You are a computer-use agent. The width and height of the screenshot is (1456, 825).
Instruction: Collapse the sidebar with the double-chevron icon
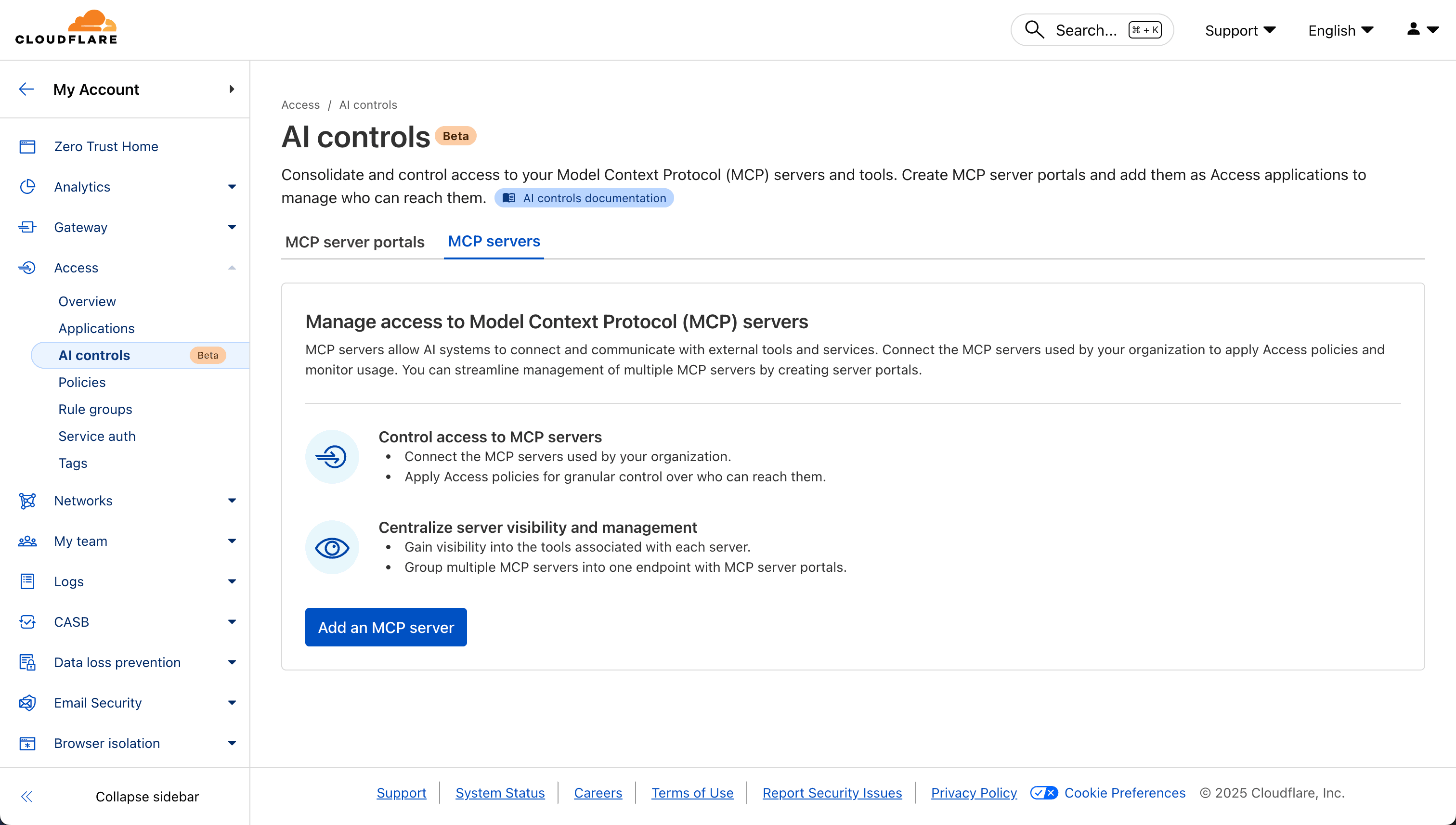pos(26,796)
